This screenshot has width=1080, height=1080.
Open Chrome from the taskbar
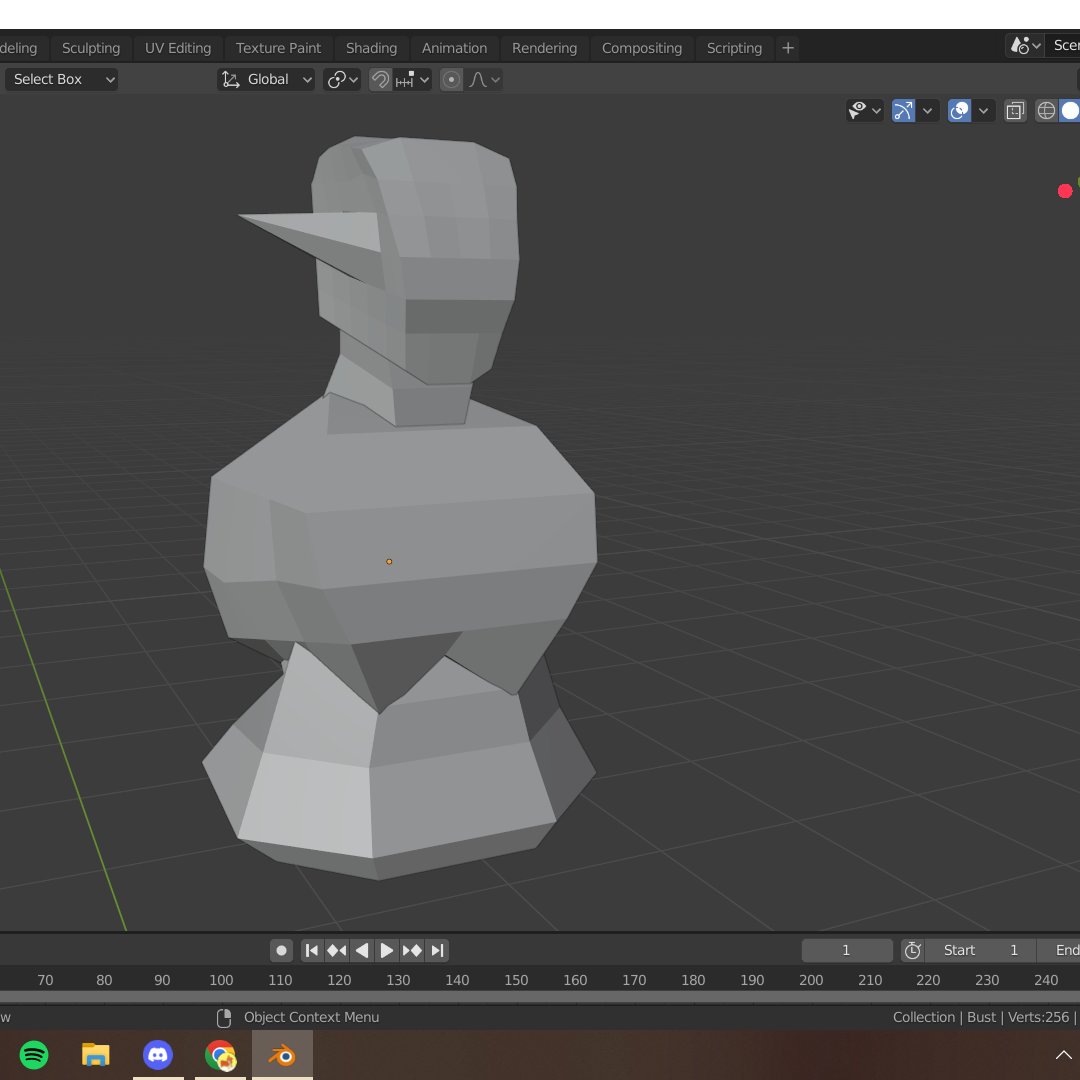tap(220, 1055)
